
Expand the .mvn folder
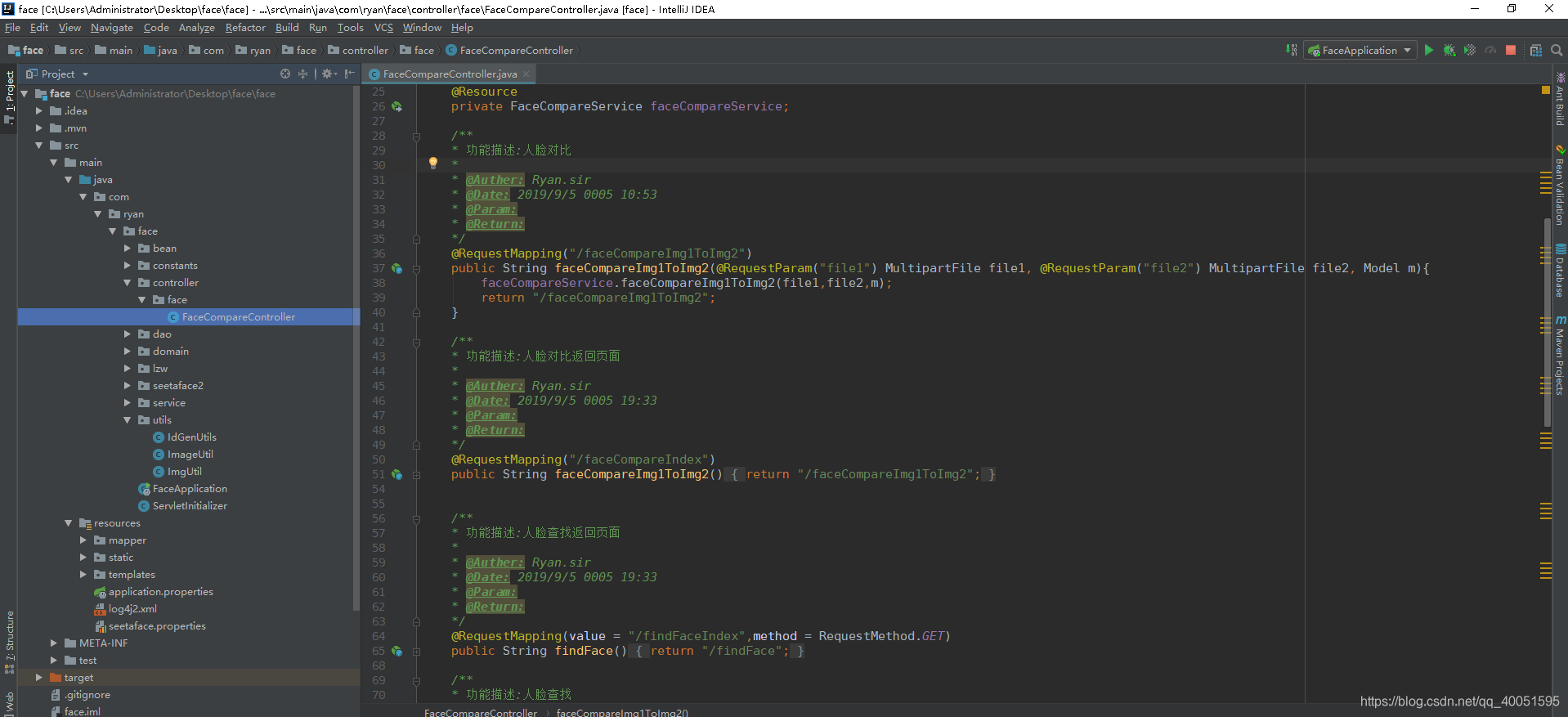click(38, 128)
